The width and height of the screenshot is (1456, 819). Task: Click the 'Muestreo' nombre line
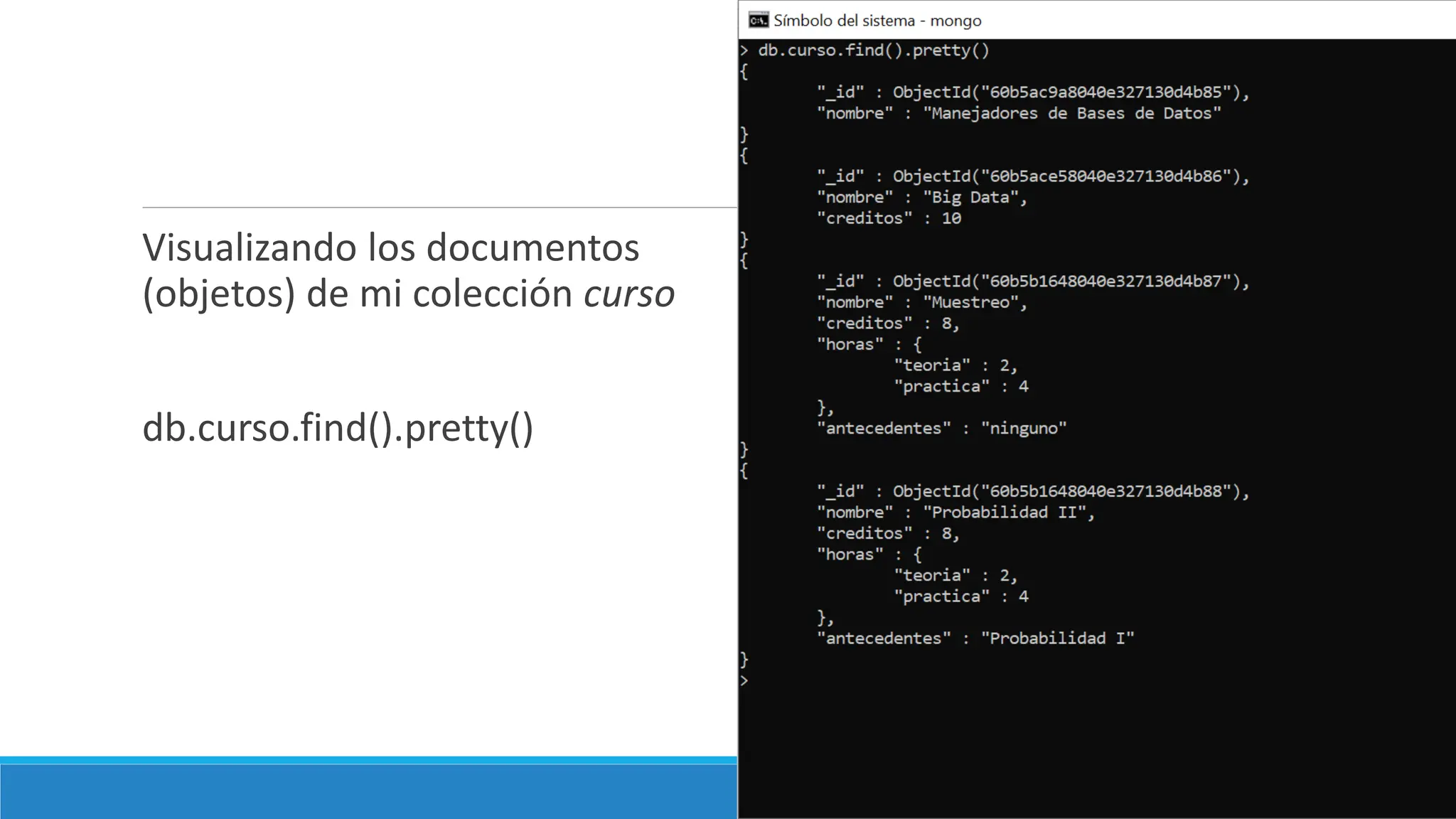coord(922,302)
